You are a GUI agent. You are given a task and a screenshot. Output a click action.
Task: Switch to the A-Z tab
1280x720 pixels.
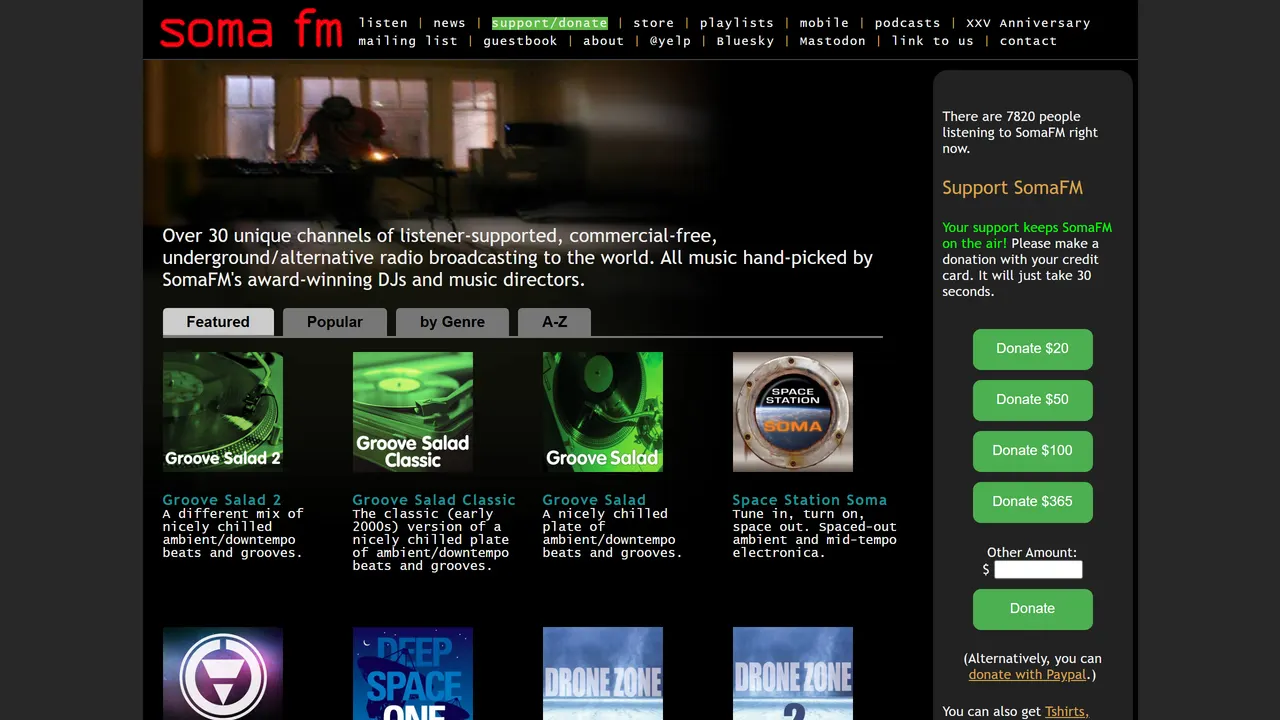pos(555,322)
